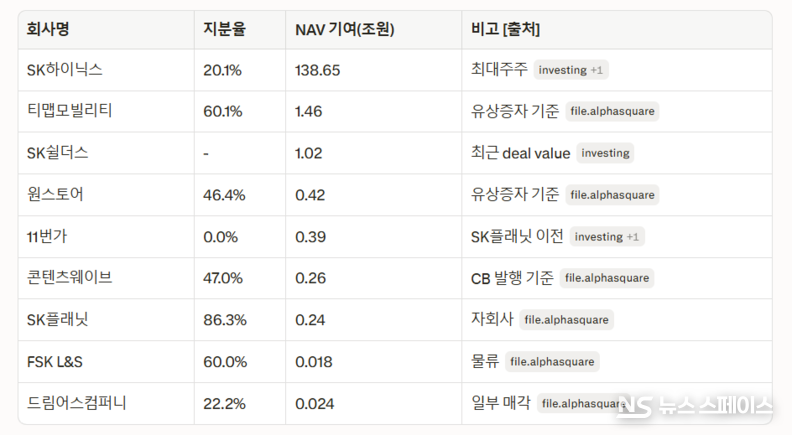Select the 드림어스컴퍼니 company name cell
792x435 pixels.
(78, 403)
